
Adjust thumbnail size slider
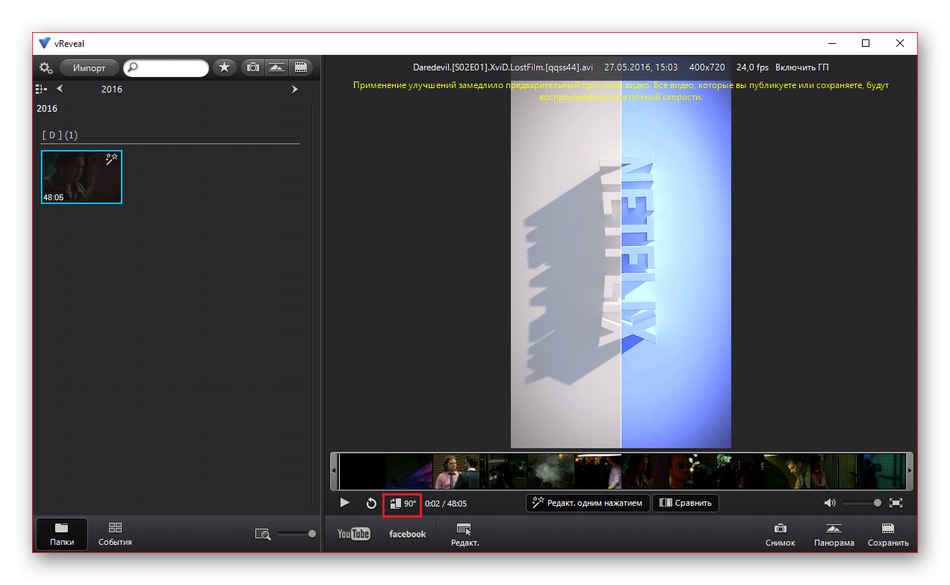click(296, 534)
